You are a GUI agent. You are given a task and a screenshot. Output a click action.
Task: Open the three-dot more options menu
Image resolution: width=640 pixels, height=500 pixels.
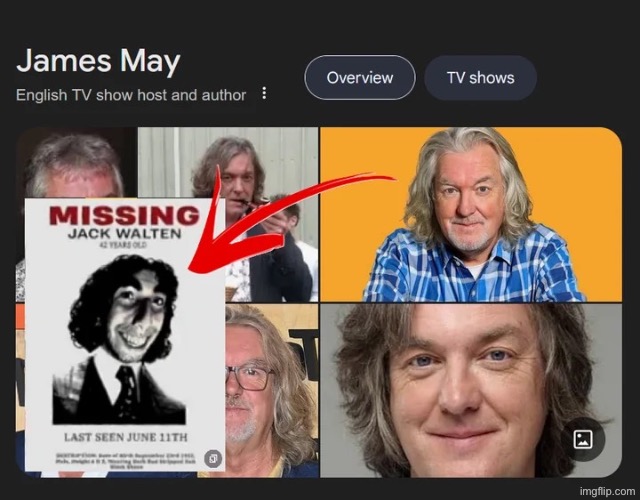point(264,93)
